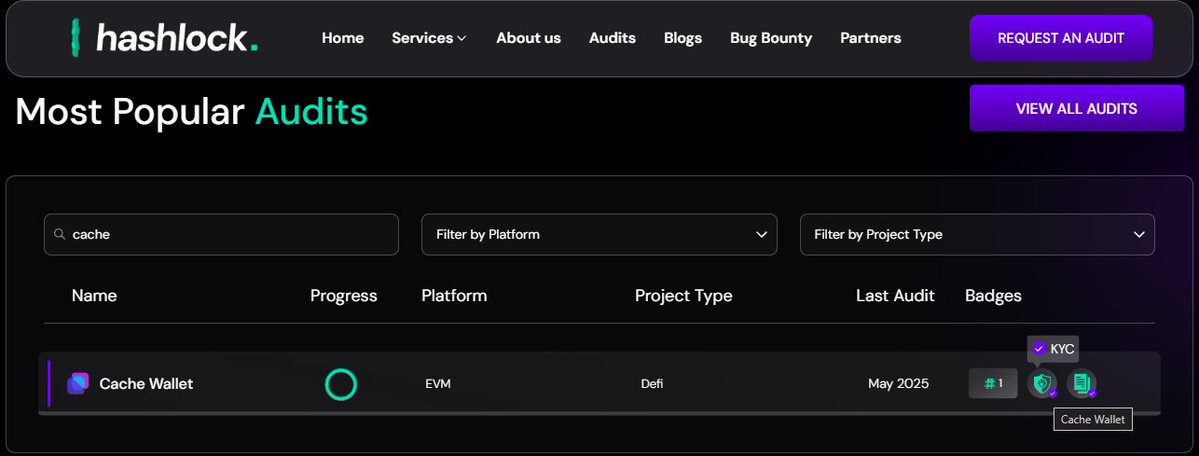This screenshot has width=1199, height=456.
Task: Click the Cache Wallet logo icon
Action: [x=78, y=383]
